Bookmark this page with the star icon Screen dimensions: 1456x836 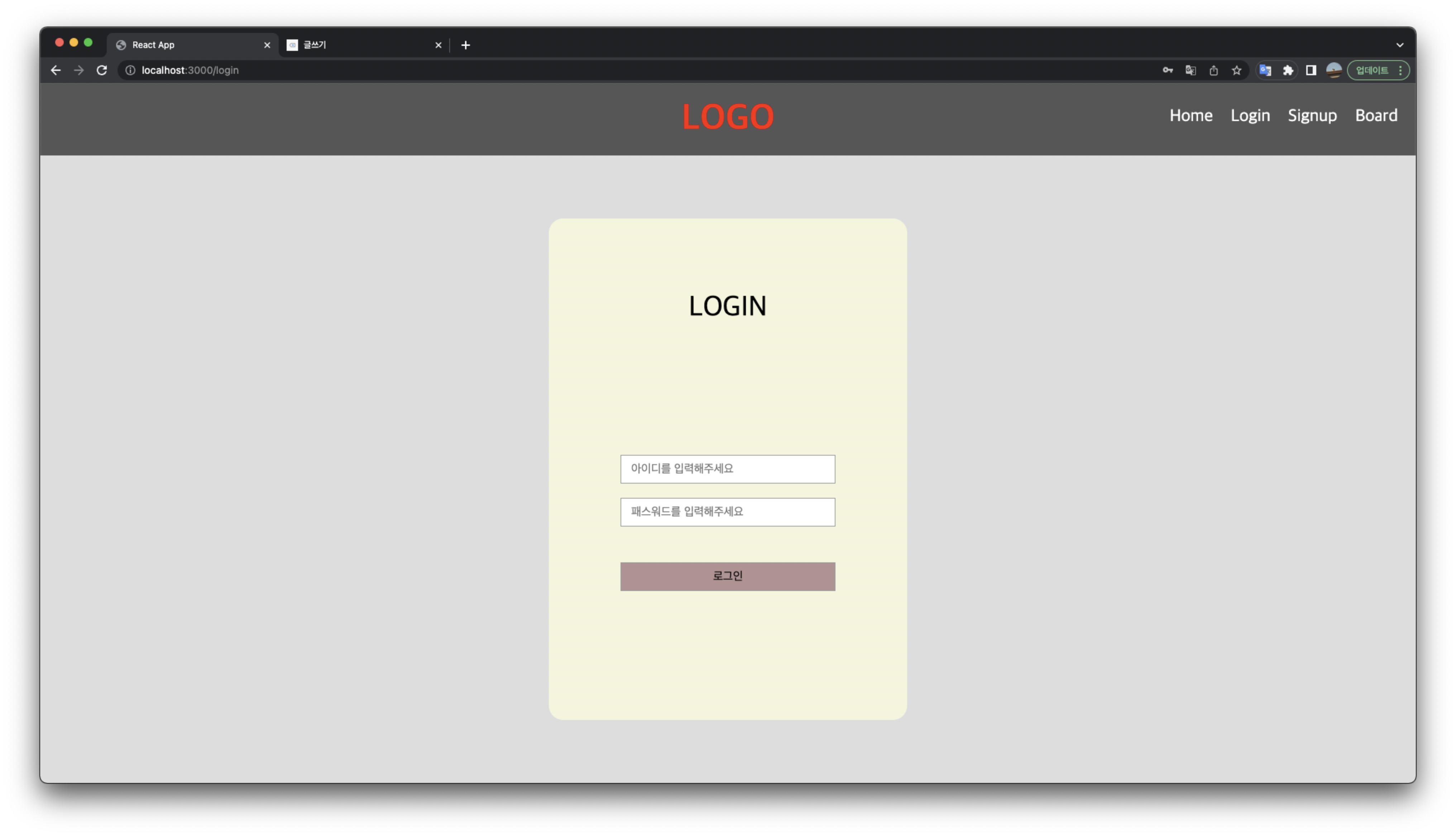coord(1236,70)
